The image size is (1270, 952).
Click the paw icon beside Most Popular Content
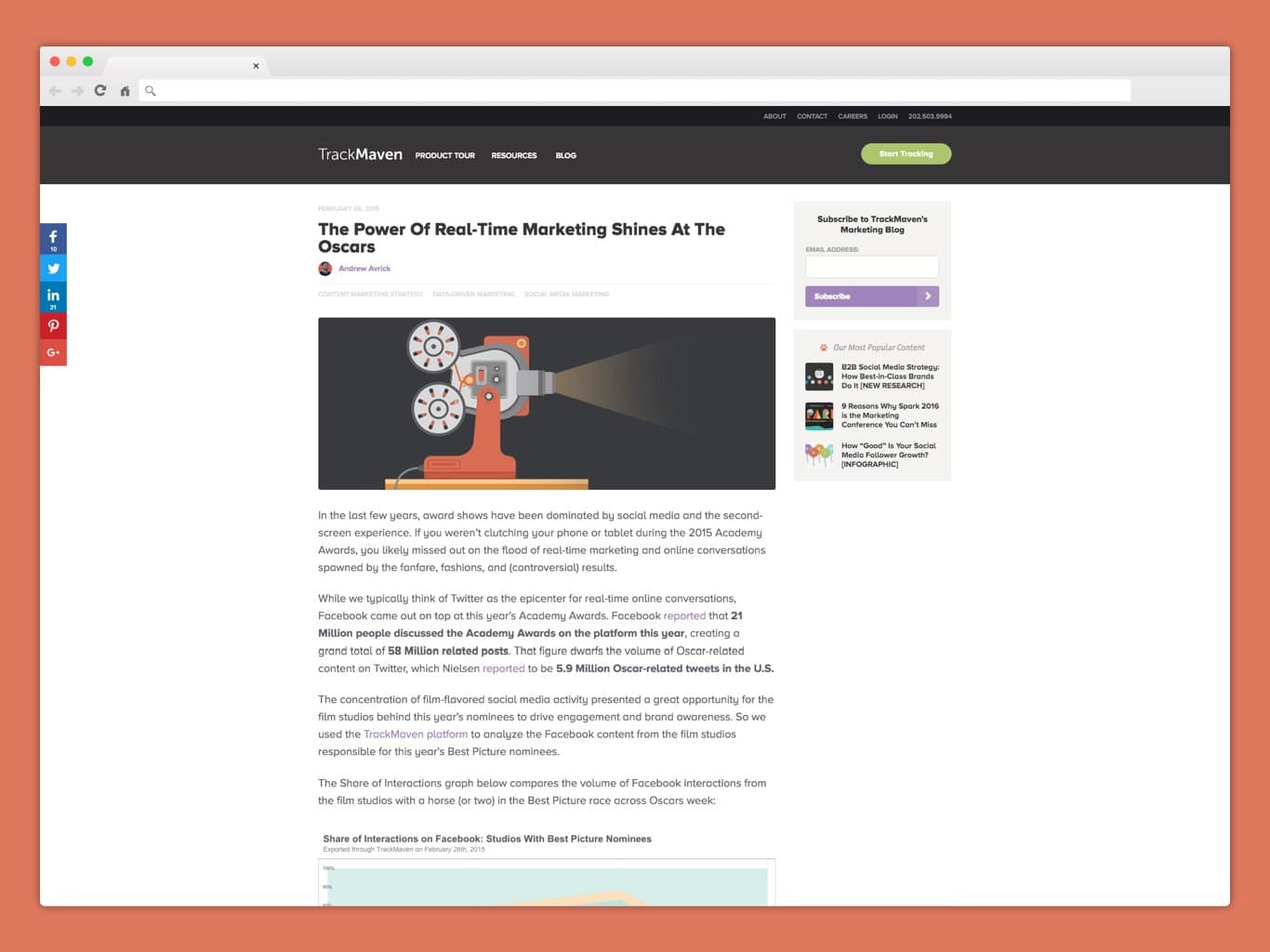(x=824, y=348)
